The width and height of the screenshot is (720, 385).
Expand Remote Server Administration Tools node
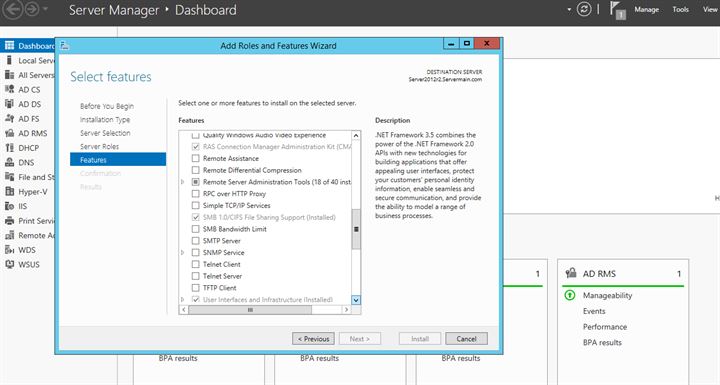click(183, 182)
